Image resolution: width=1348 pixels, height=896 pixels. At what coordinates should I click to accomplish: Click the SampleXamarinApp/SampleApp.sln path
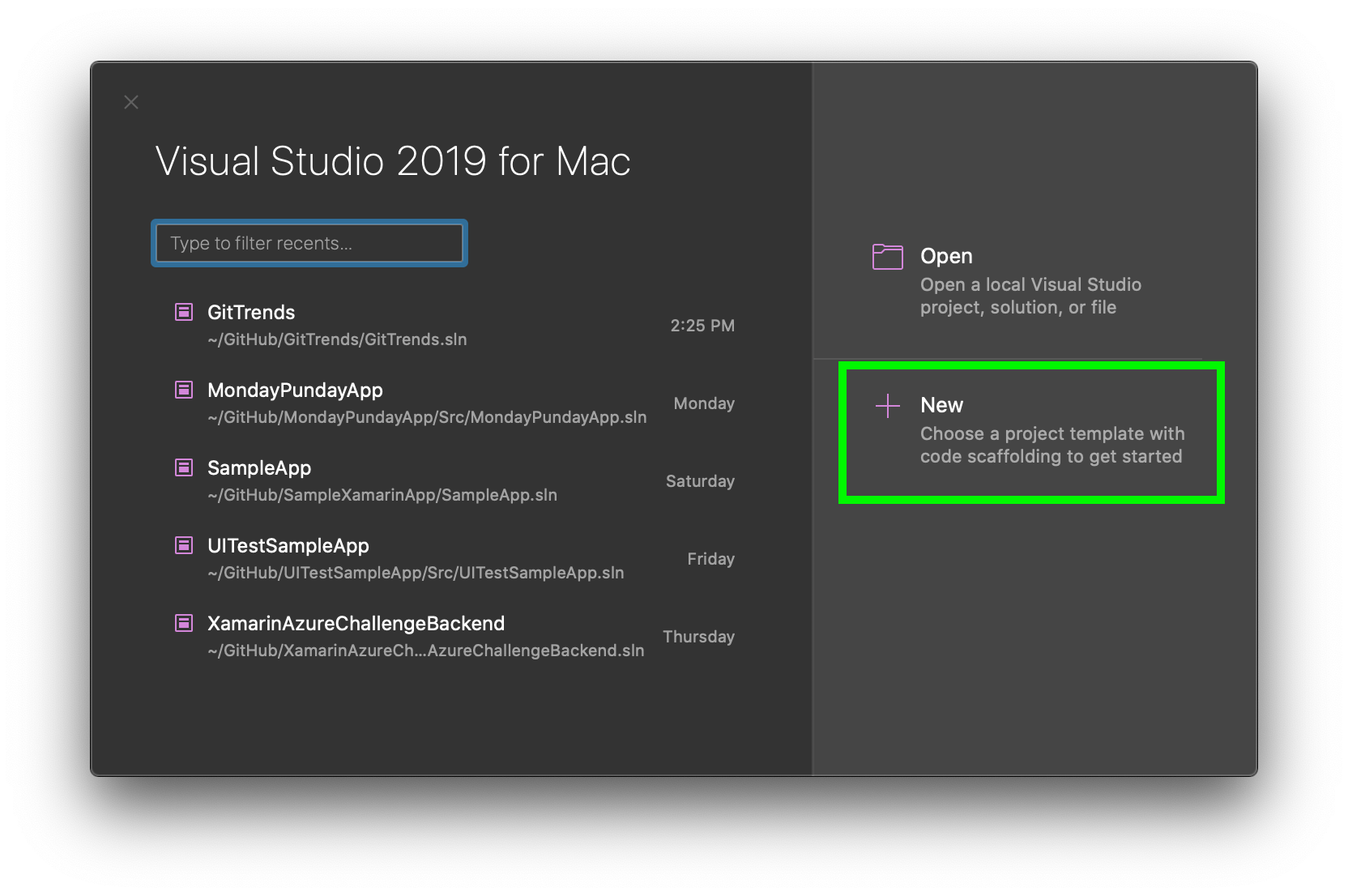pos(382,495)
